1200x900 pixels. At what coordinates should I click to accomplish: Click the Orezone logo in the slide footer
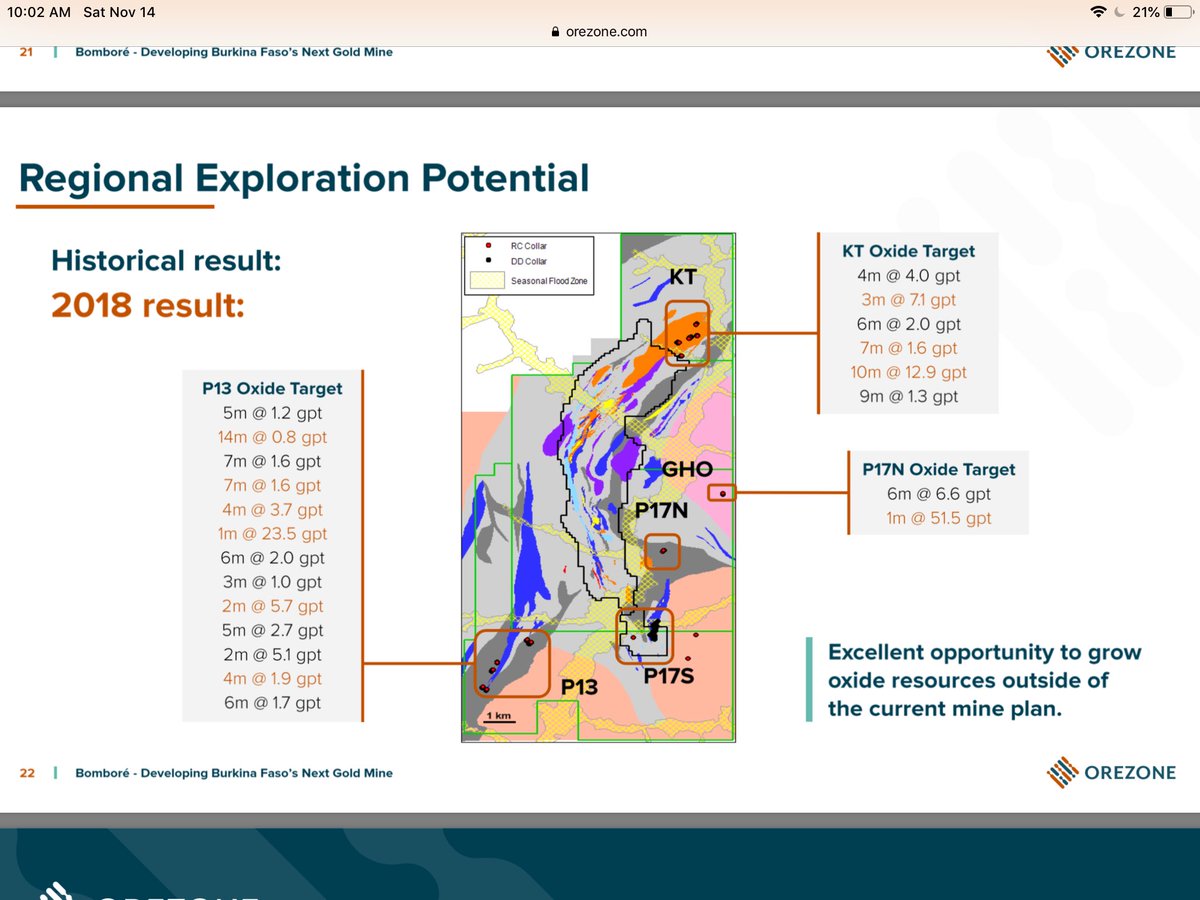pos(1111,773)
